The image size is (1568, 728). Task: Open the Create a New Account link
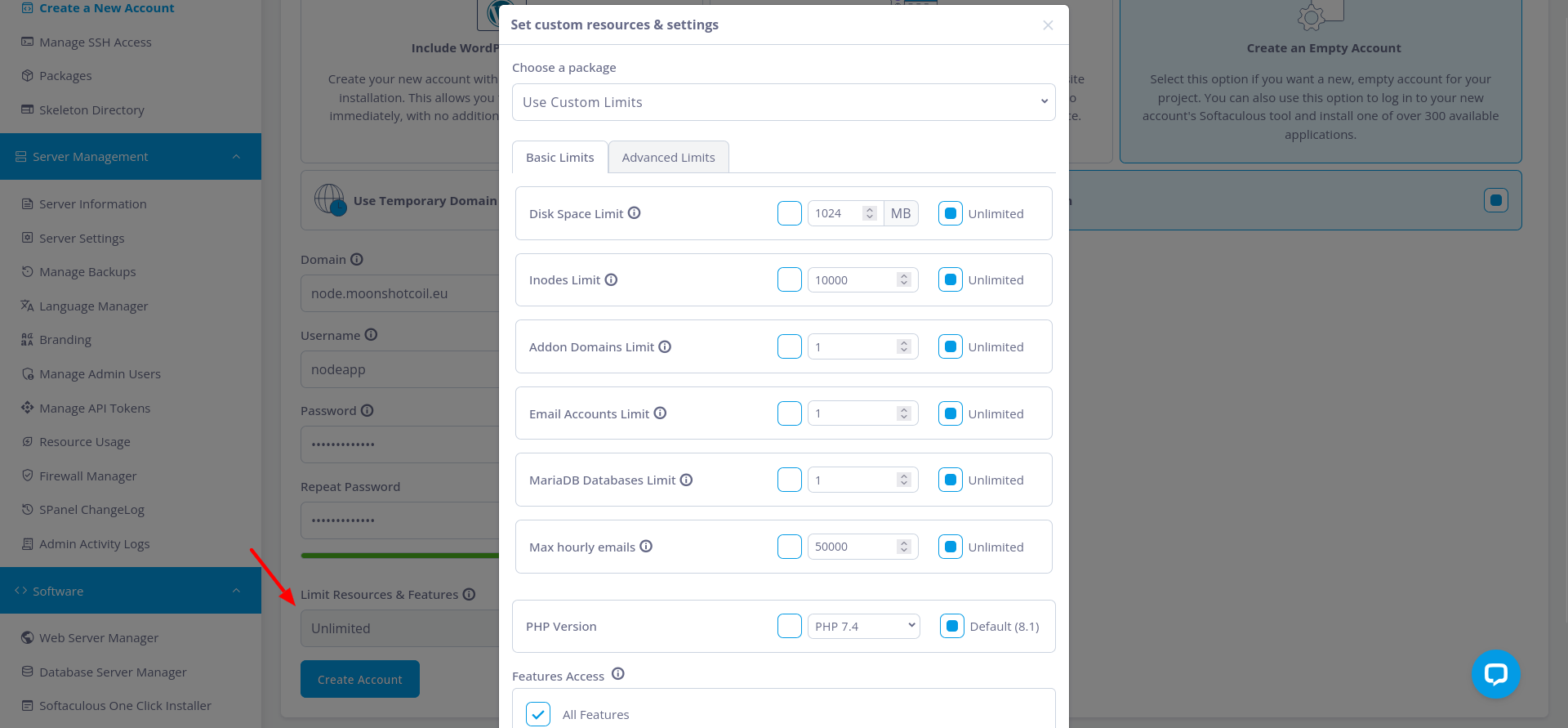106,8
